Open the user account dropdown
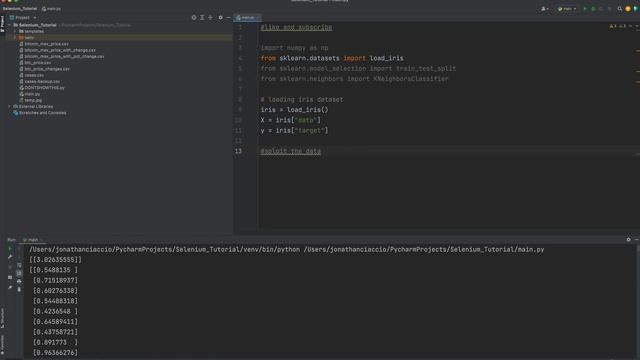The image size is (640, 360). point(544,9)
